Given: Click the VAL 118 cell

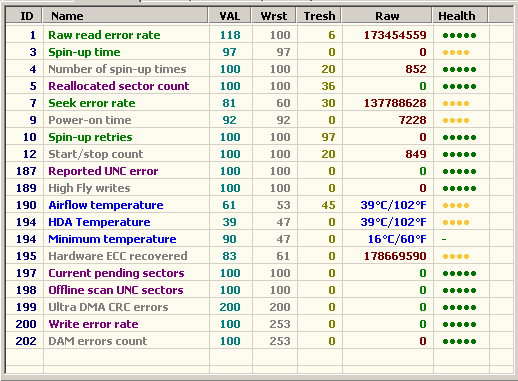Looking at the screenshot, I should (x=230, y=35).
